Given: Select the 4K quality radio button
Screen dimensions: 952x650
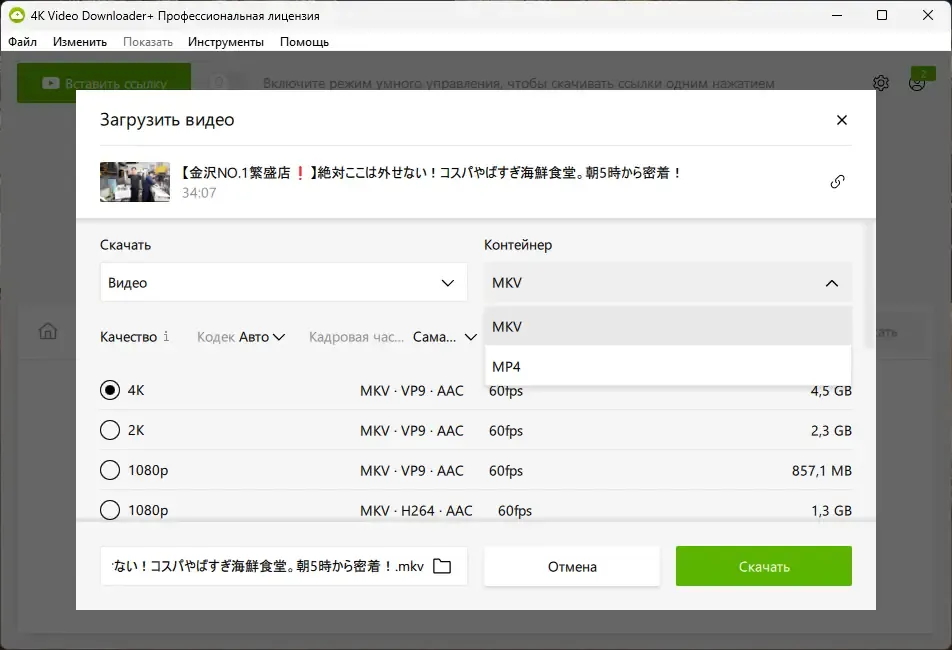Looking at the screenshot, I should point(110,390).
